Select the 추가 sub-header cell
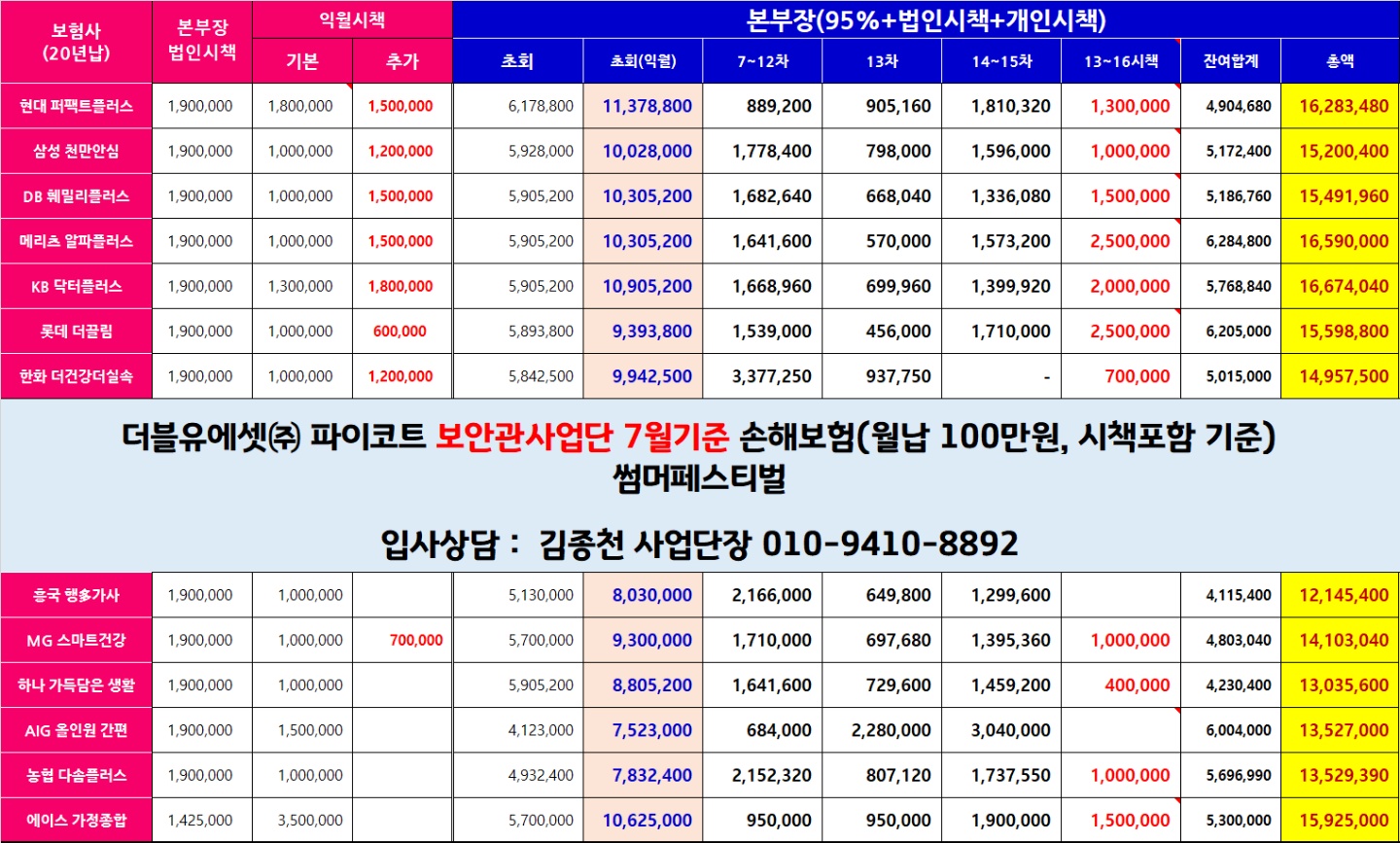Viewport: 1400px width, 843px height. [x=402, y=61]
